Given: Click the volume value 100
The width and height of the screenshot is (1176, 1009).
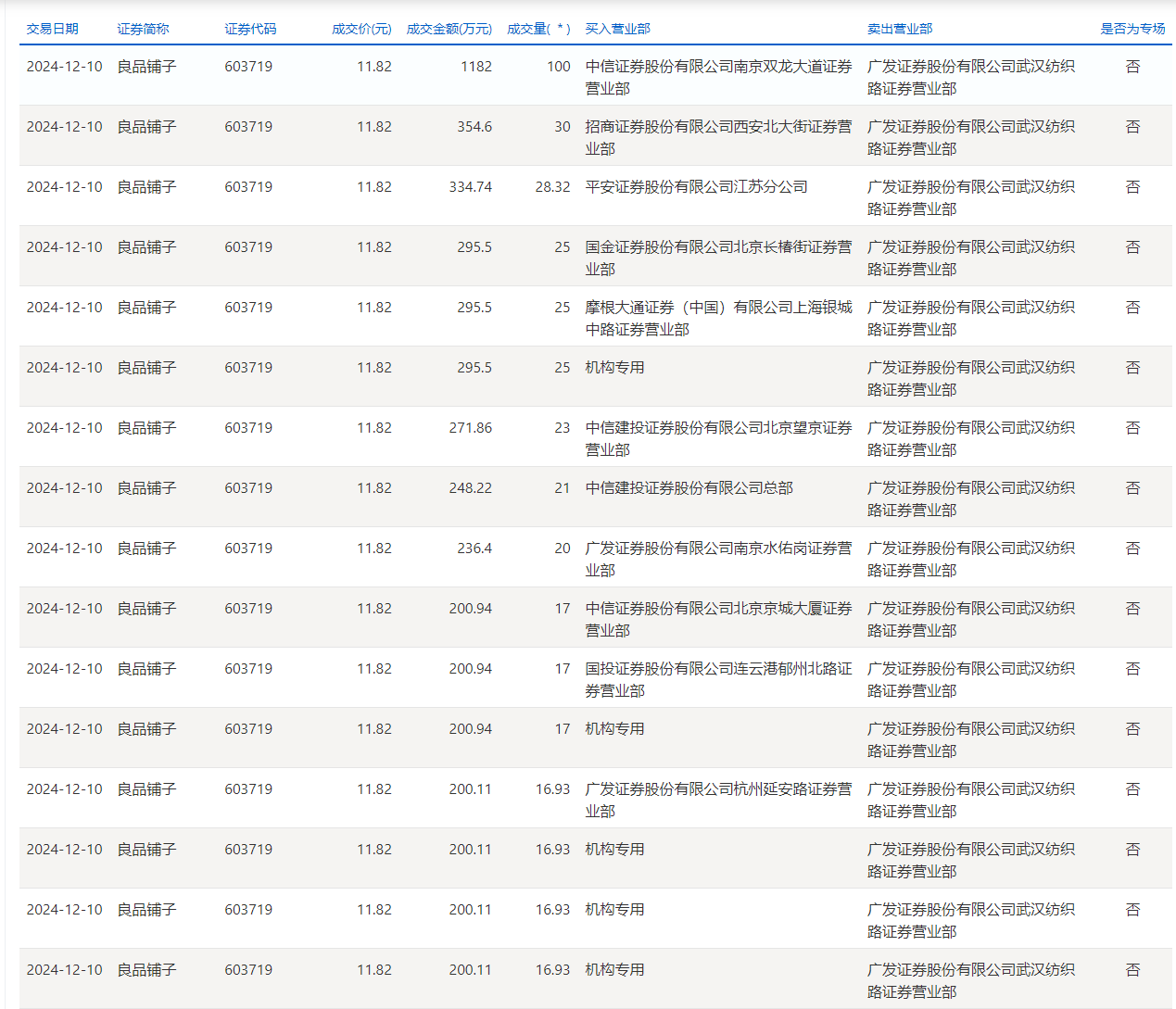Looking at the screenshot, I should pos(559,67).
